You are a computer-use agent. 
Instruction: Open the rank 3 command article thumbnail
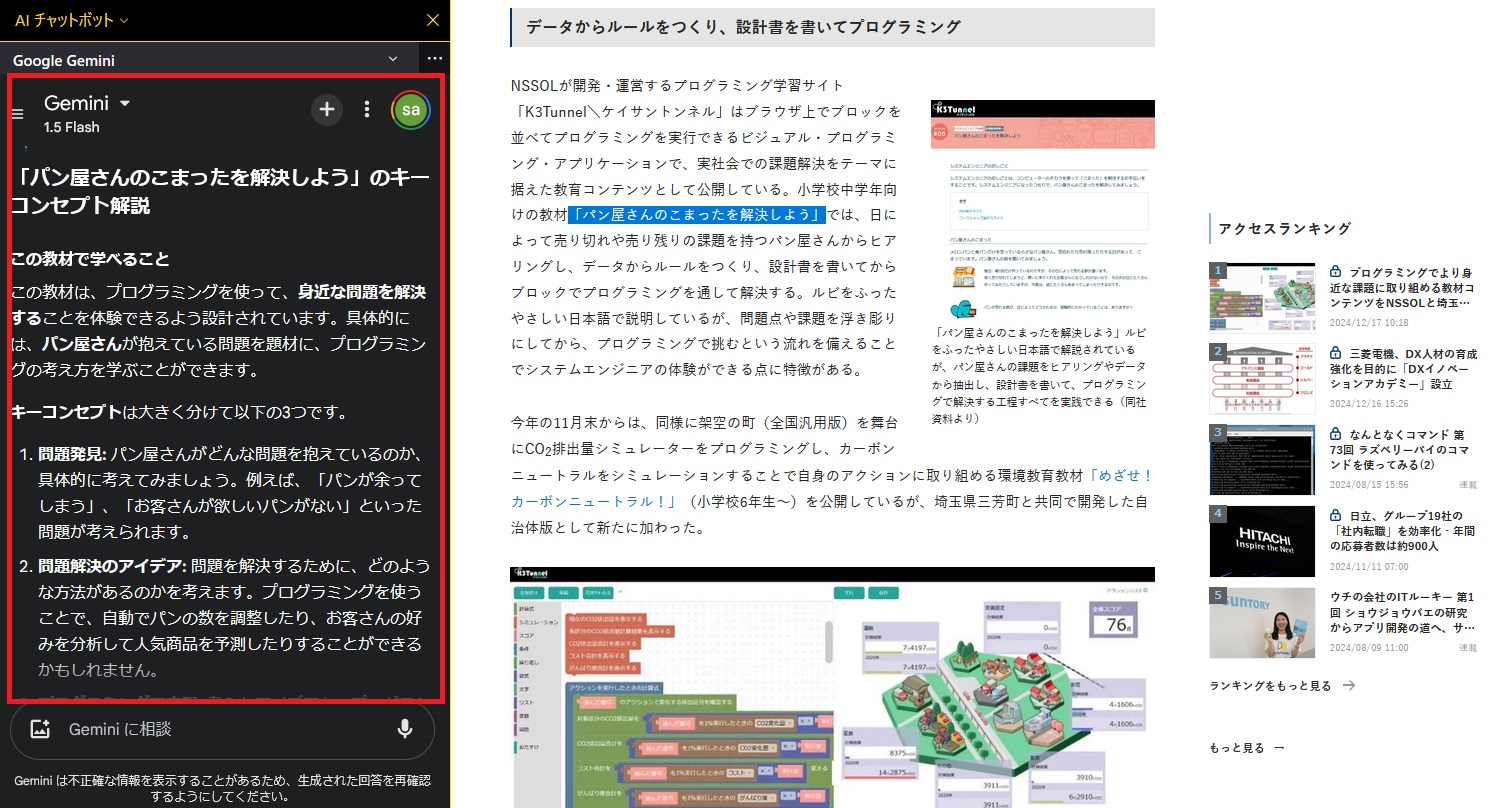1262,460
